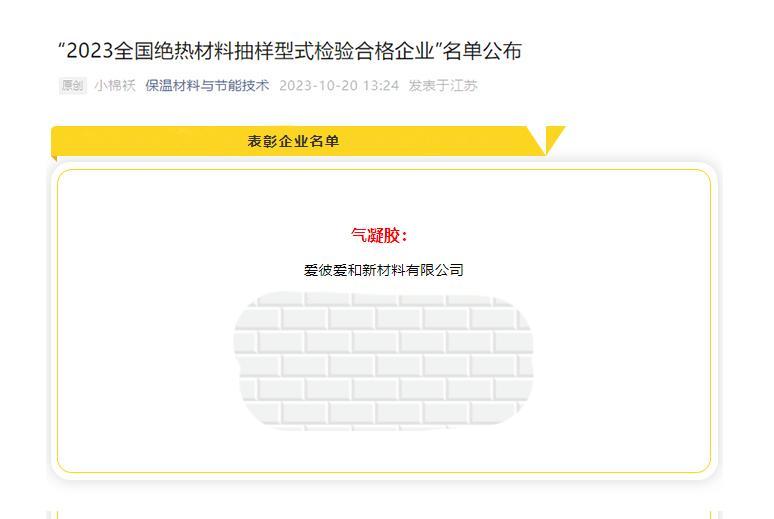Click the 原创 original-content tag
The image size is (774, 519).
click(73, 85)
